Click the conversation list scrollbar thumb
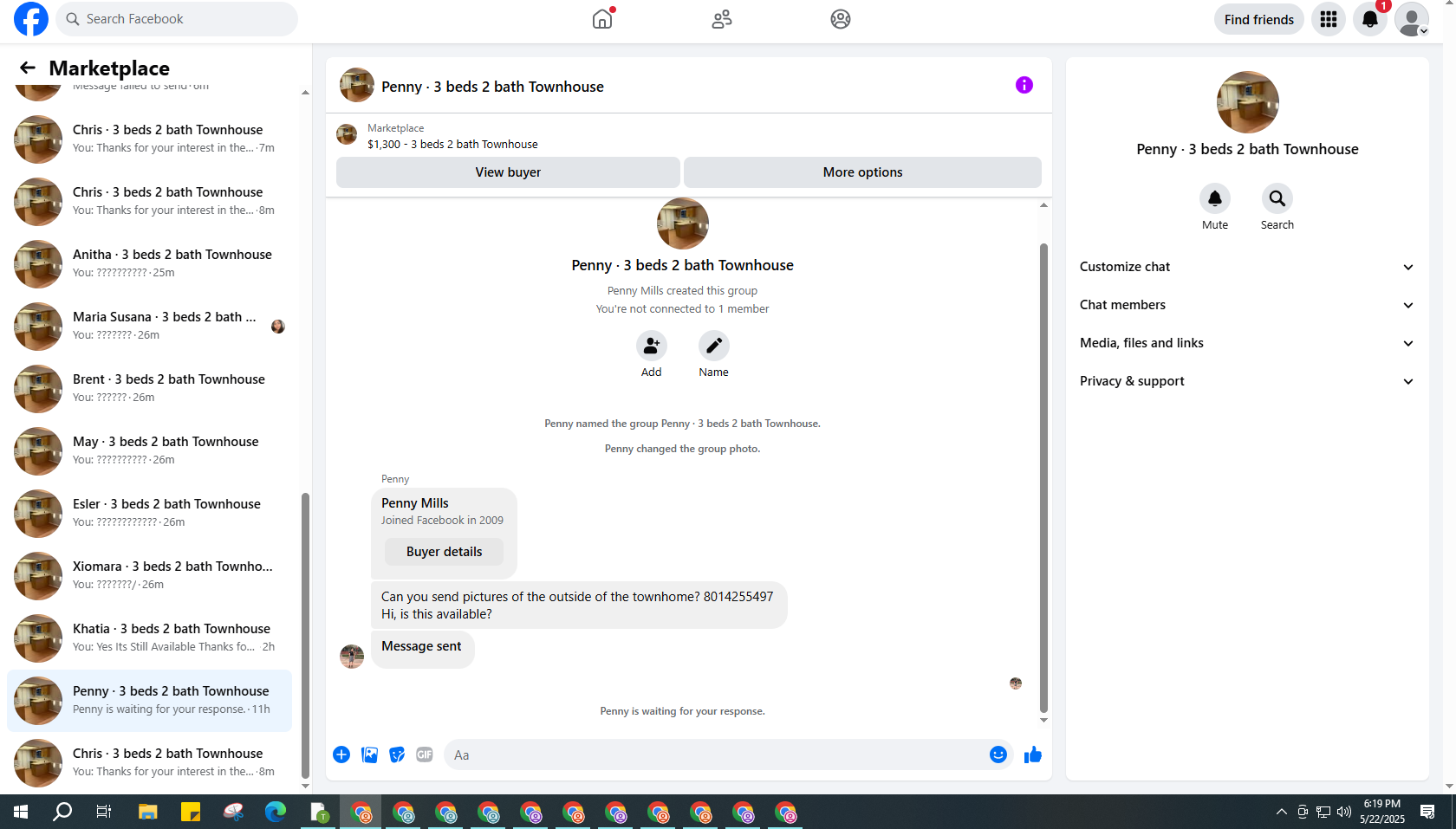Image resolution: width=1456 pixels, height=829 pixels. [x=305, y=636]
